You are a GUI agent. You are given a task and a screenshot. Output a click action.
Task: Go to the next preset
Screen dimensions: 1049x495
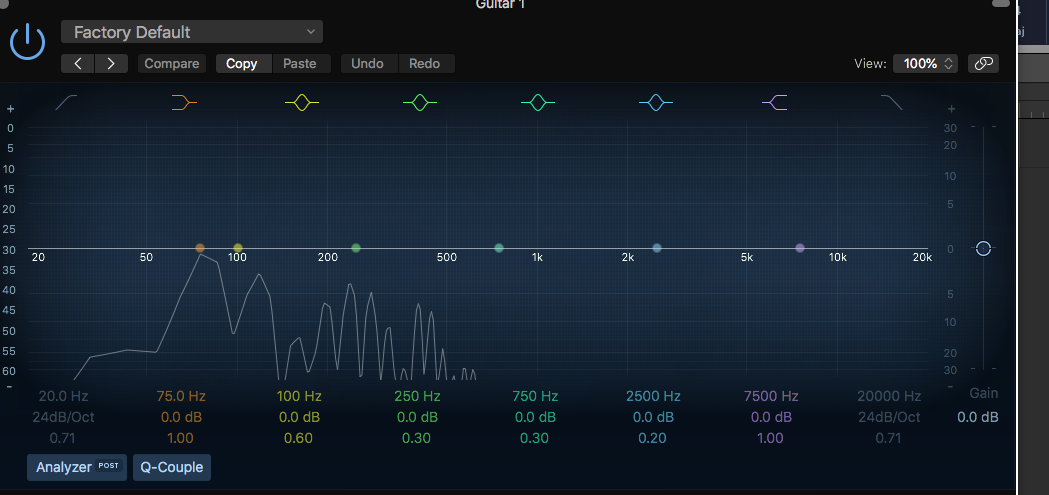tap(112, 64)
